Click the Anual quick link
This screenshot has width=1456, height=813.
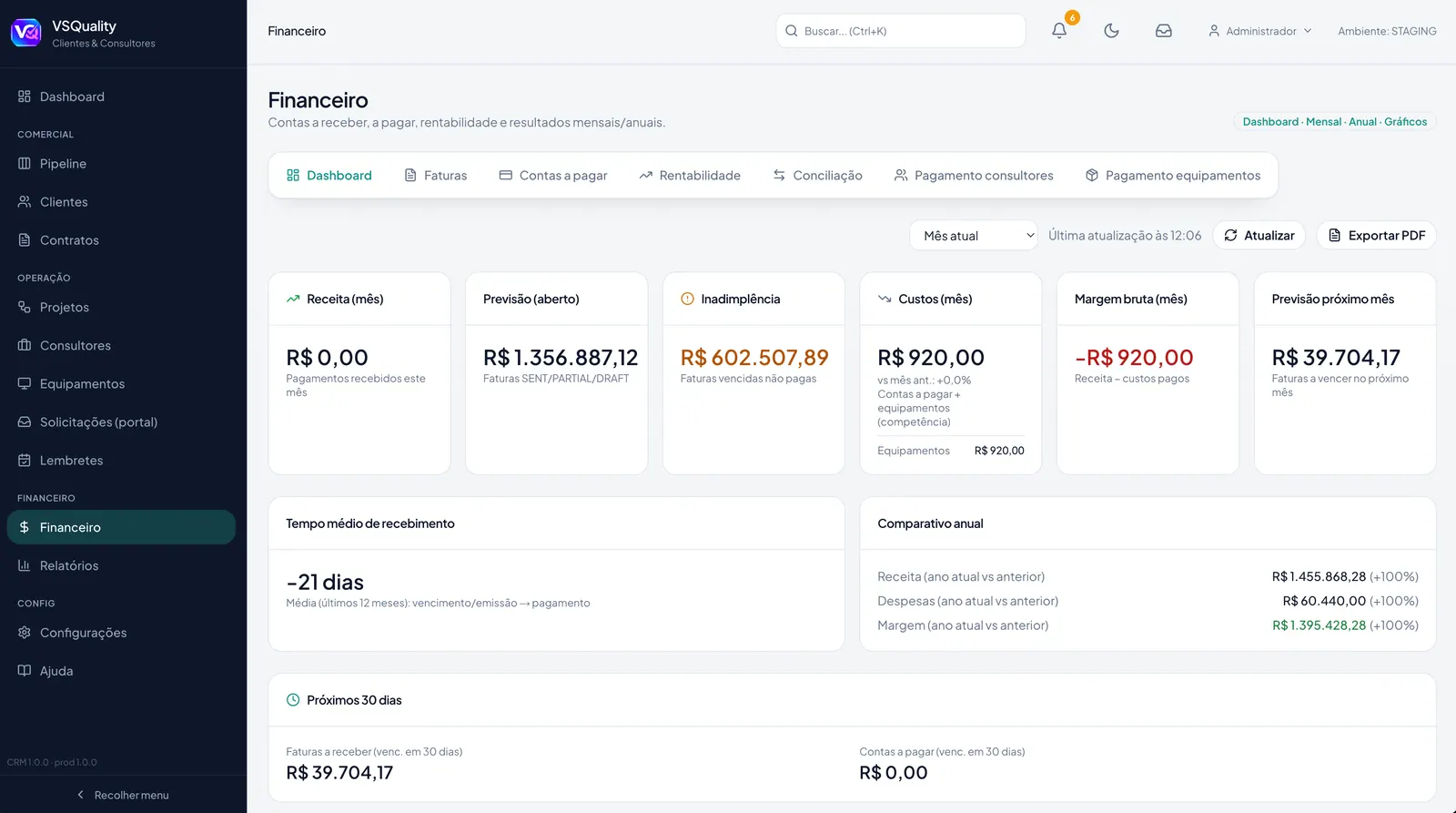1362,122
